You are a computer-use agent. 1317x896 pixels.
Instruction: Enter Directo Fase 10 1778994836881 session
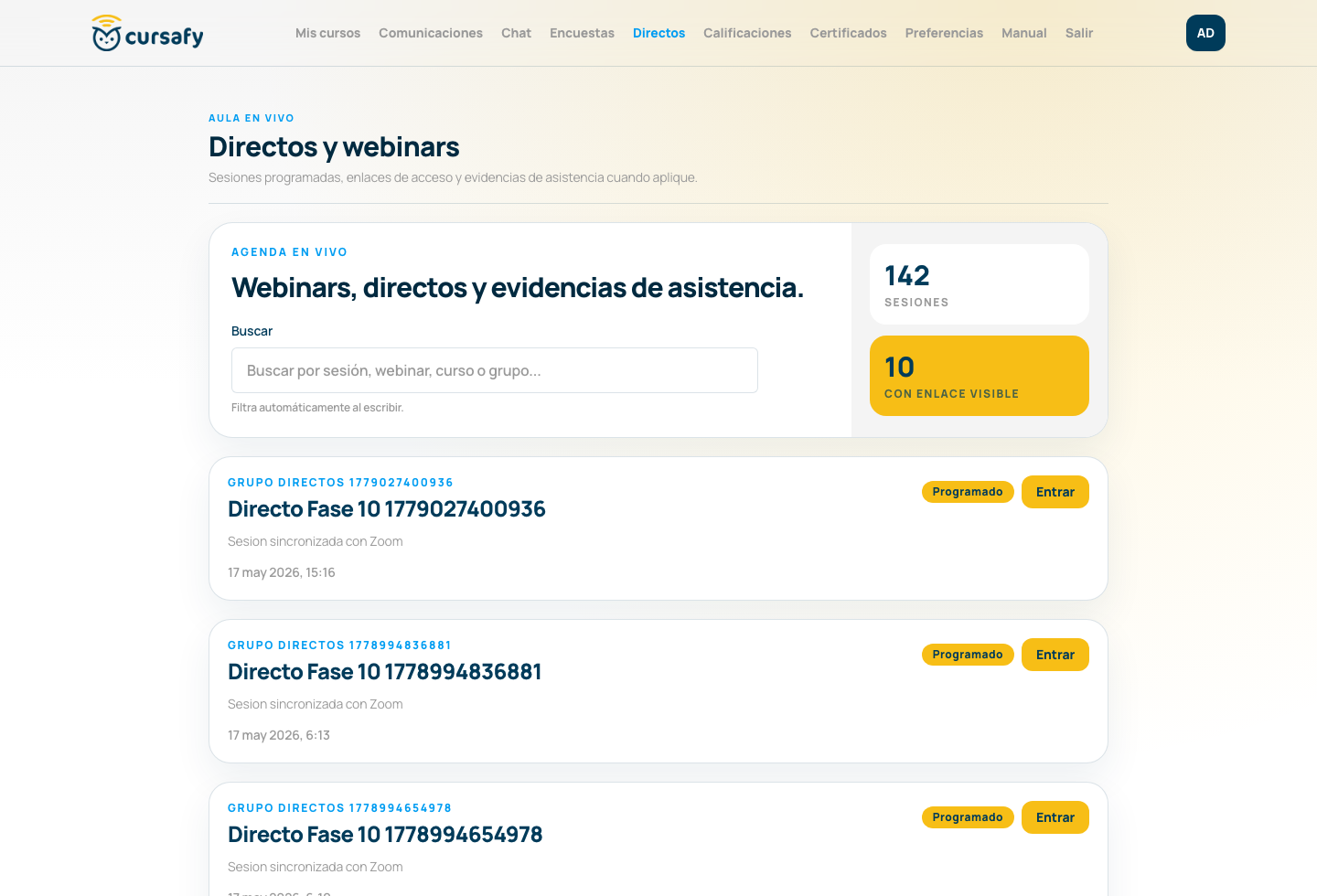point(1055,655)
